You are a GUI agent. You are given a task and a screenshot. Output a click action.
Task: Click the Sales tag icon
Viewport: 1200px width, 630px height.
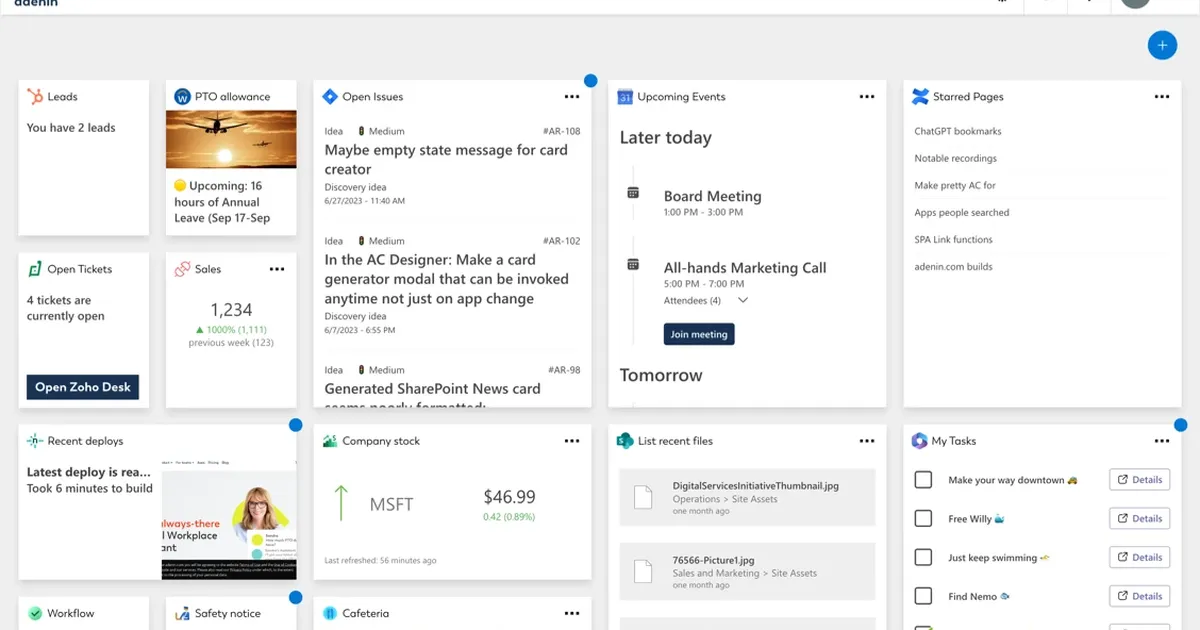coord(183,268)
